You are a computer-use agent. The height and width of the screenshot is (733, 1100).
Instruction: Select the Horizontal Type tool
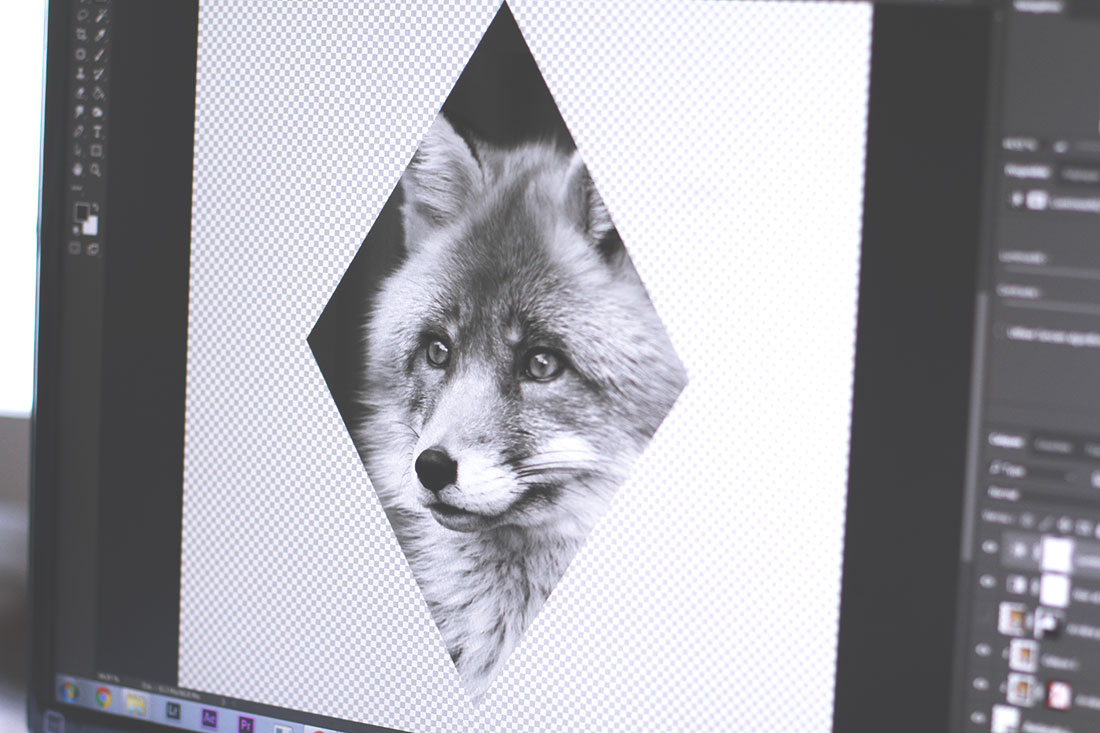[98, 132]
